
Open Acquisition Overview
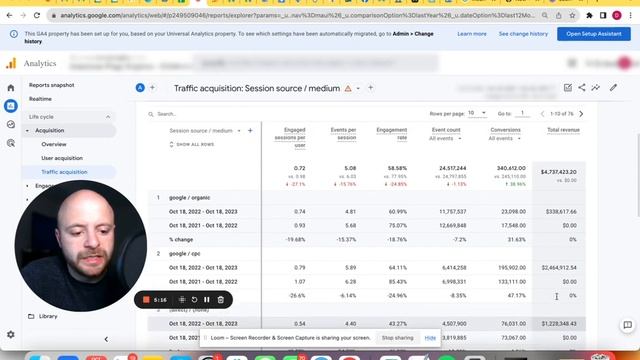(53, 144)
